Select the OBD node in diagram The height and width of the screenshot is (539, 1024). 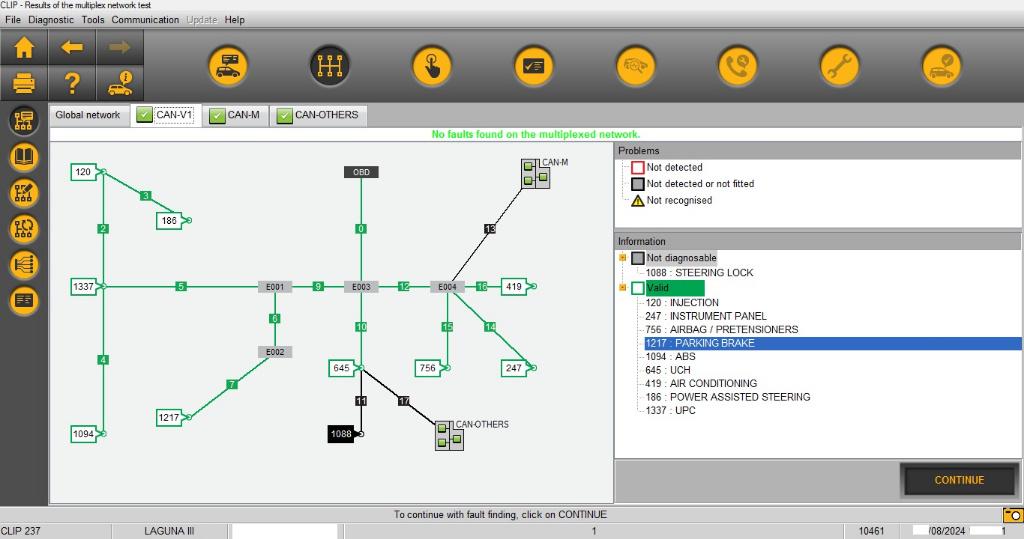pos(361,172)
